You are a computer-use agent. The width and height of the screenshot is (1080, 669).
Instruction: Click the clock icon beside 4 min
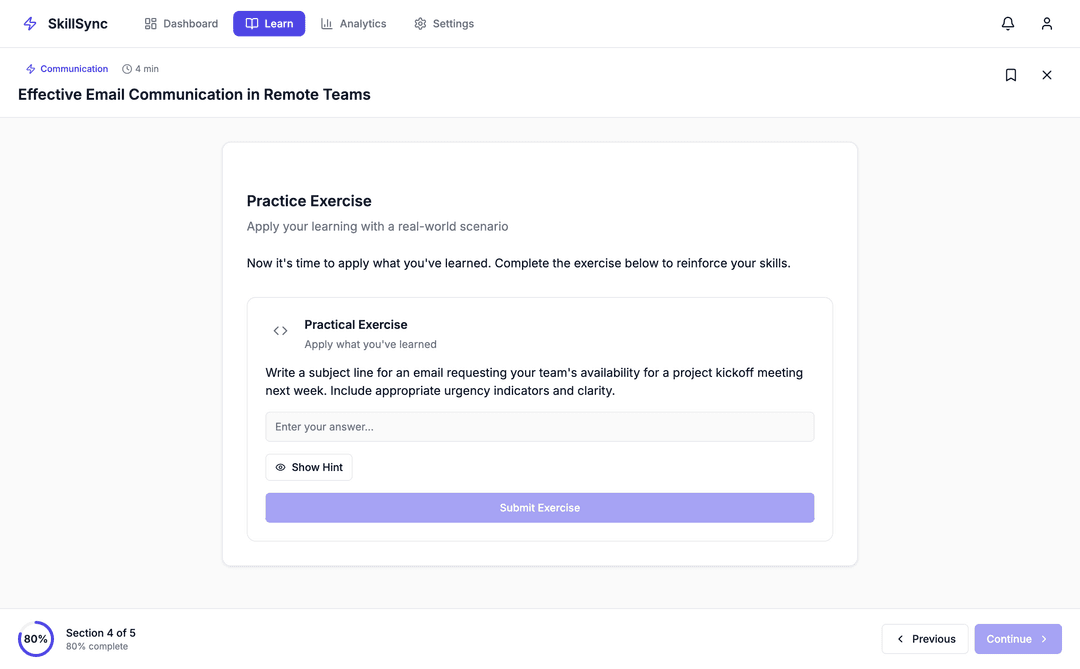point(127,69)
